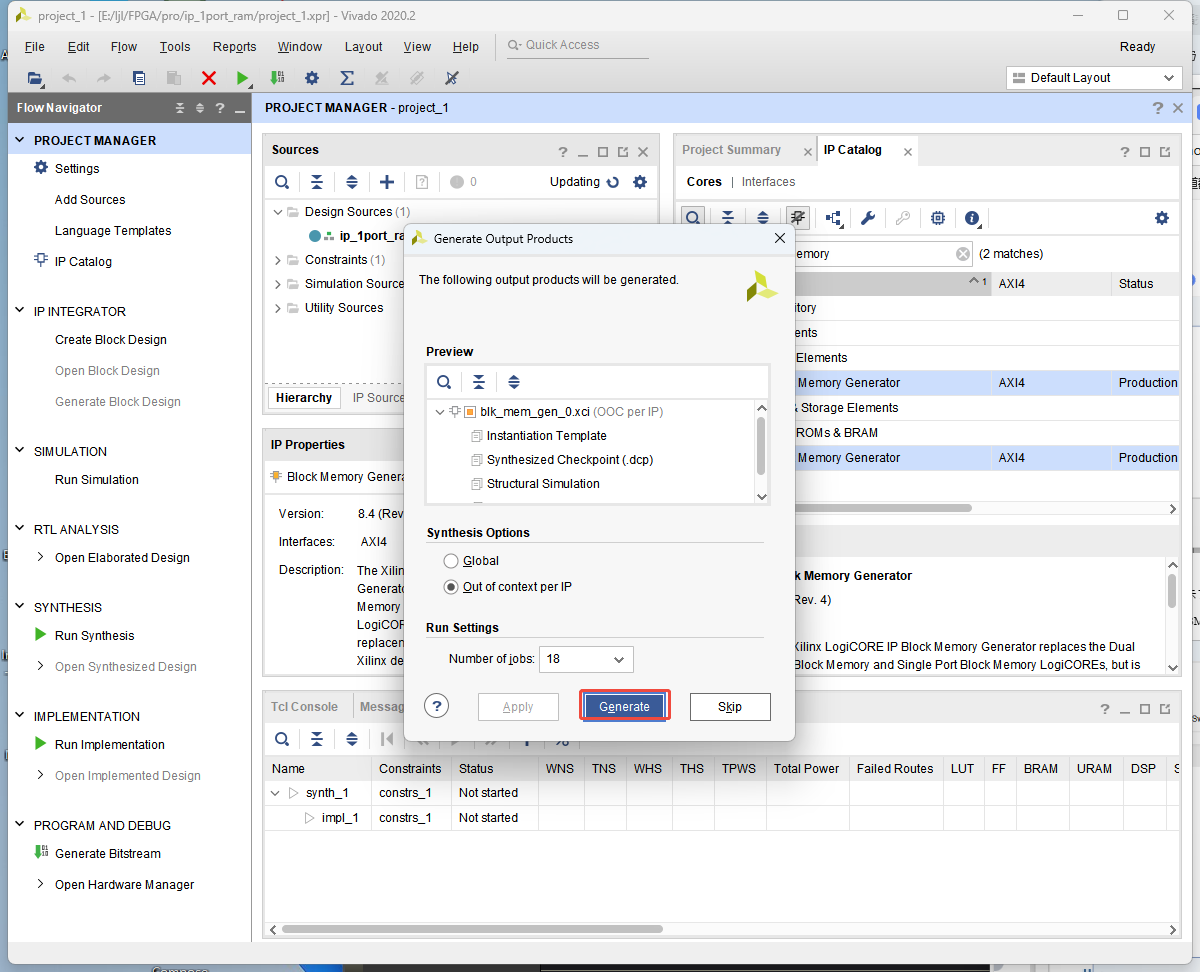Click the copy document toolbar icon
The width and height of the screenshot is (1200, 972).
pyautogui.click(x=139, y=78)
